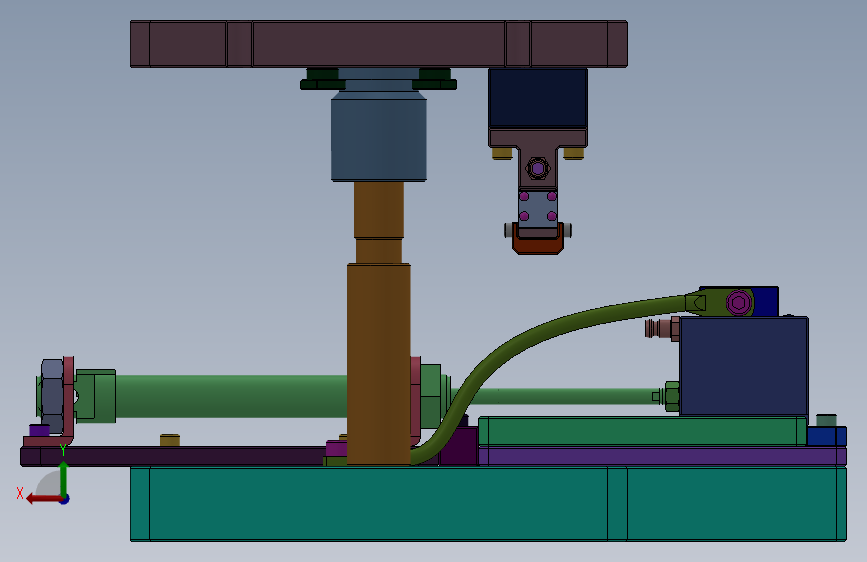Pick the pinkish fitting on navy block side
This screenshot has width=867, height=562.
tap(662, 329)
